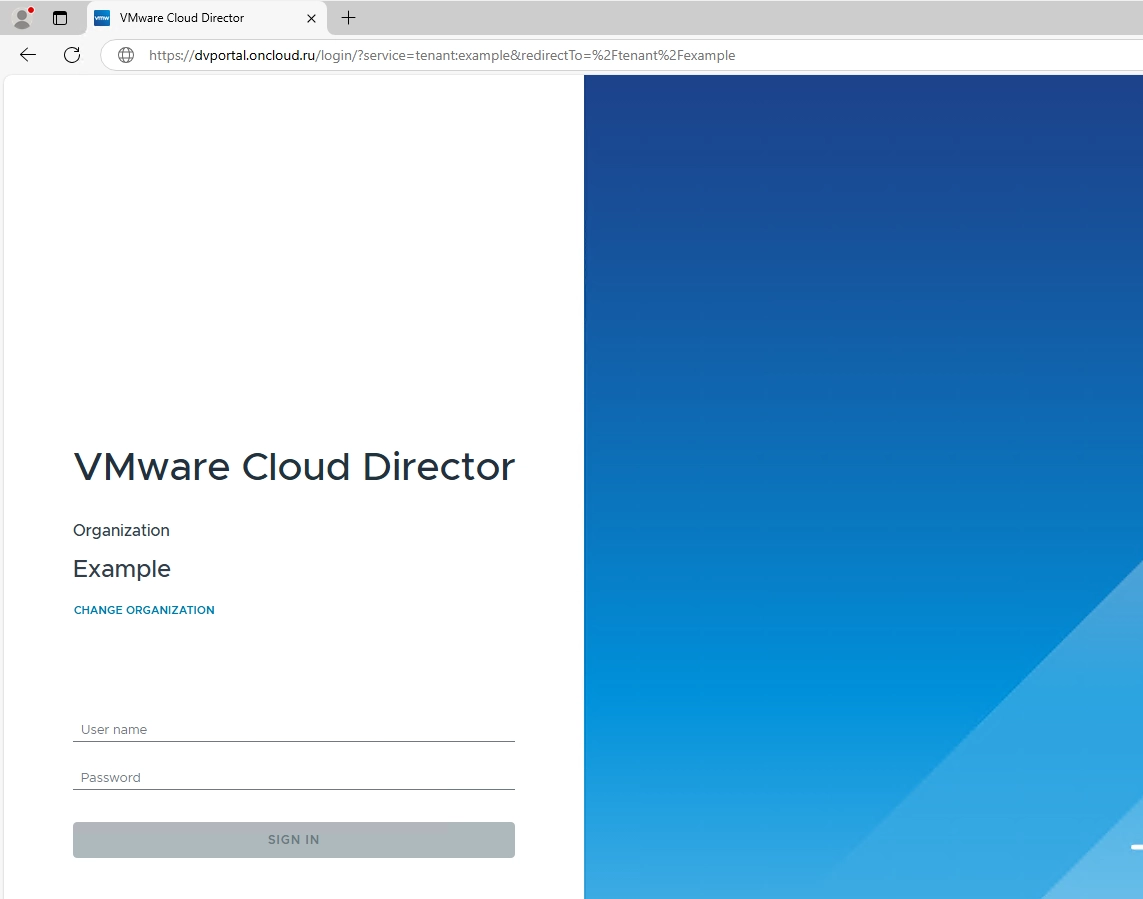The width and height of the screenshot is (1143, 899).
Task: View site information globe icon
Action: (x=126, y=55)
